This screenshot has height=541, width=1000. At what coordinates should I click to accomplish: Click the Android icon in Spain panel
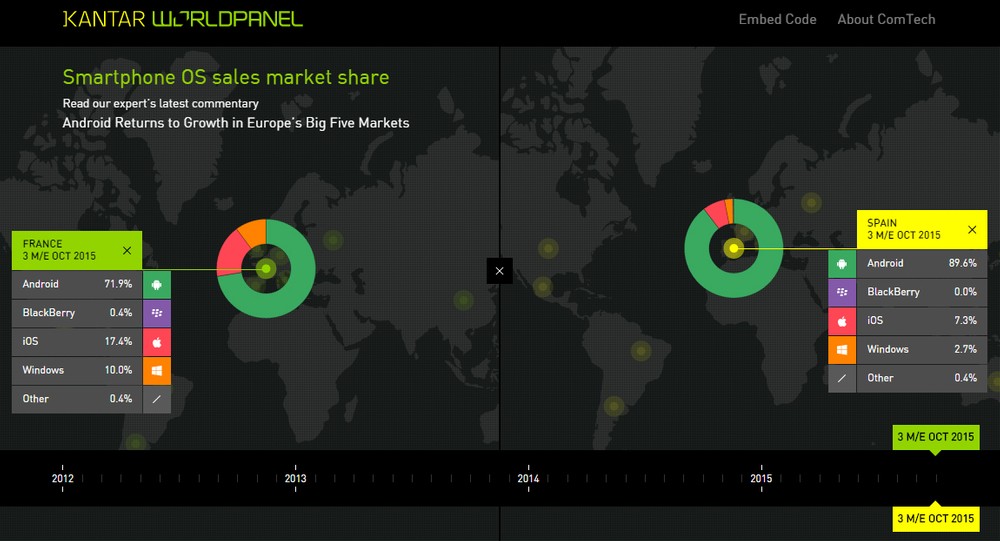(x=842, y=263)
